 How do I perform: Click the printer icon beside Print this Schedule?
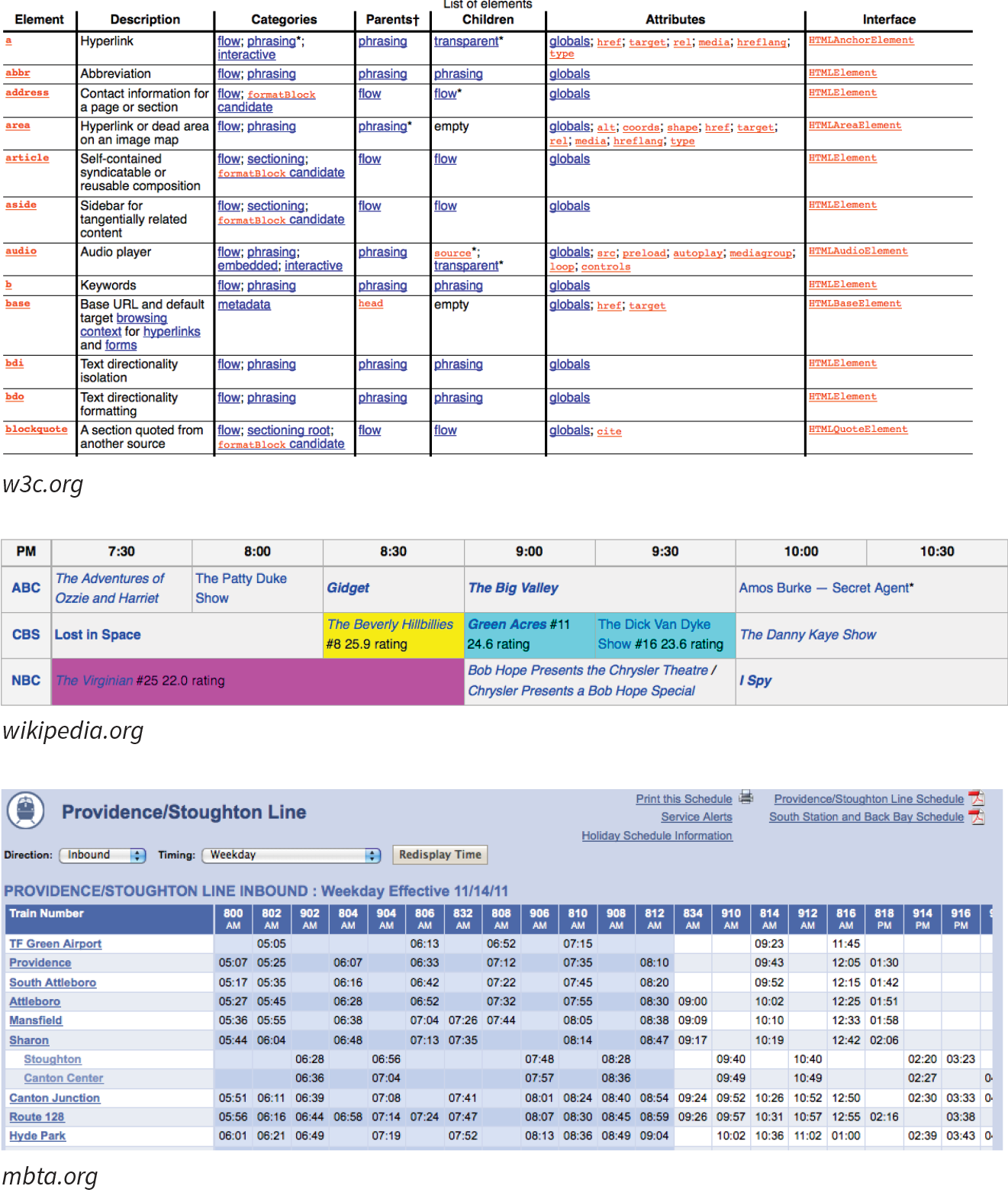(746, 798)
